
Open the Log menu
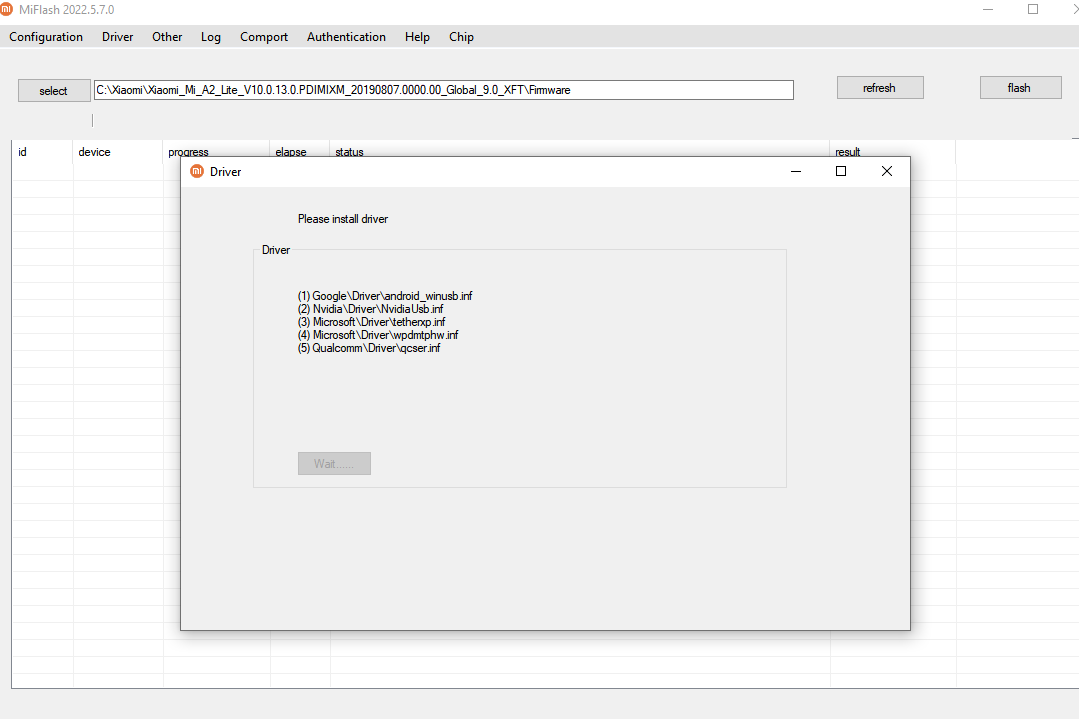click(x=210, y=37)
